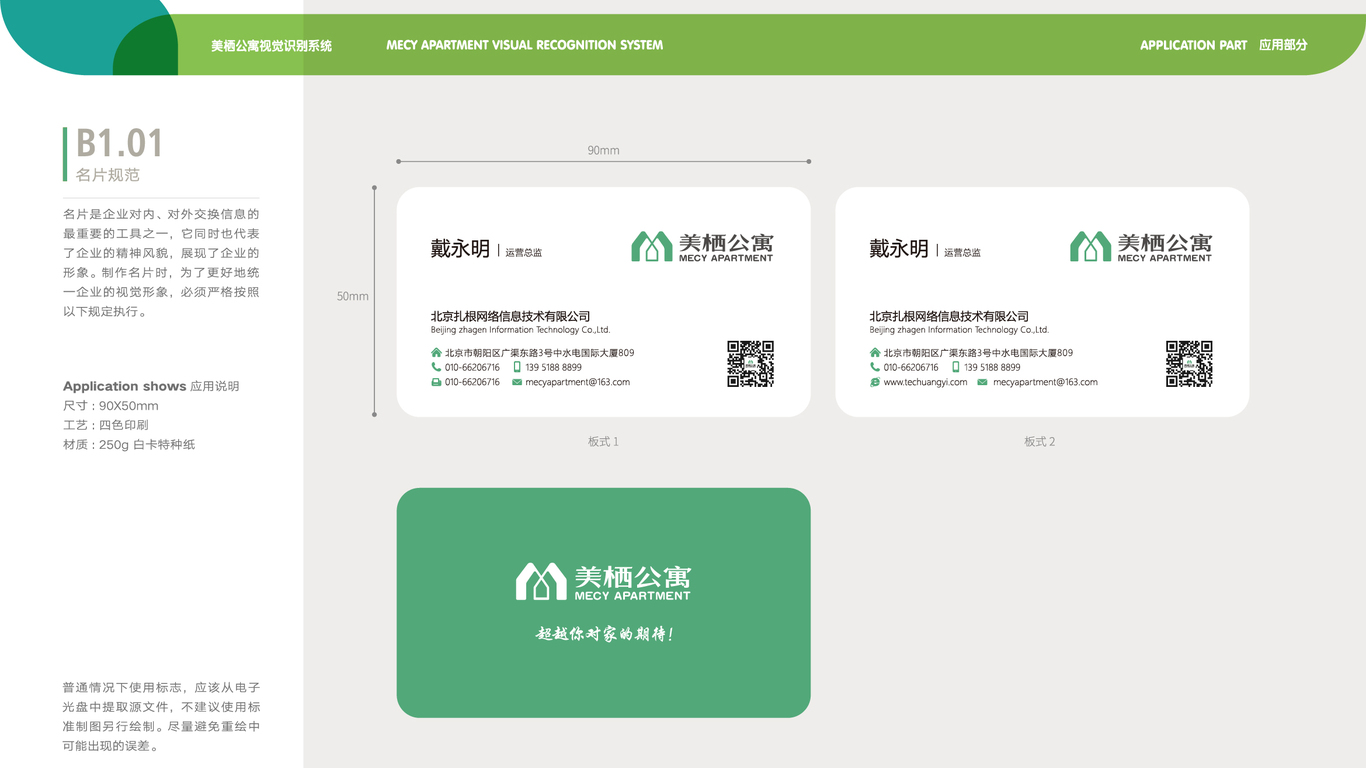Viewport: 1366px width, 768px height.
Task: Click APPLICATION PART 应用部分 in the header
Action: [1224, 45]
